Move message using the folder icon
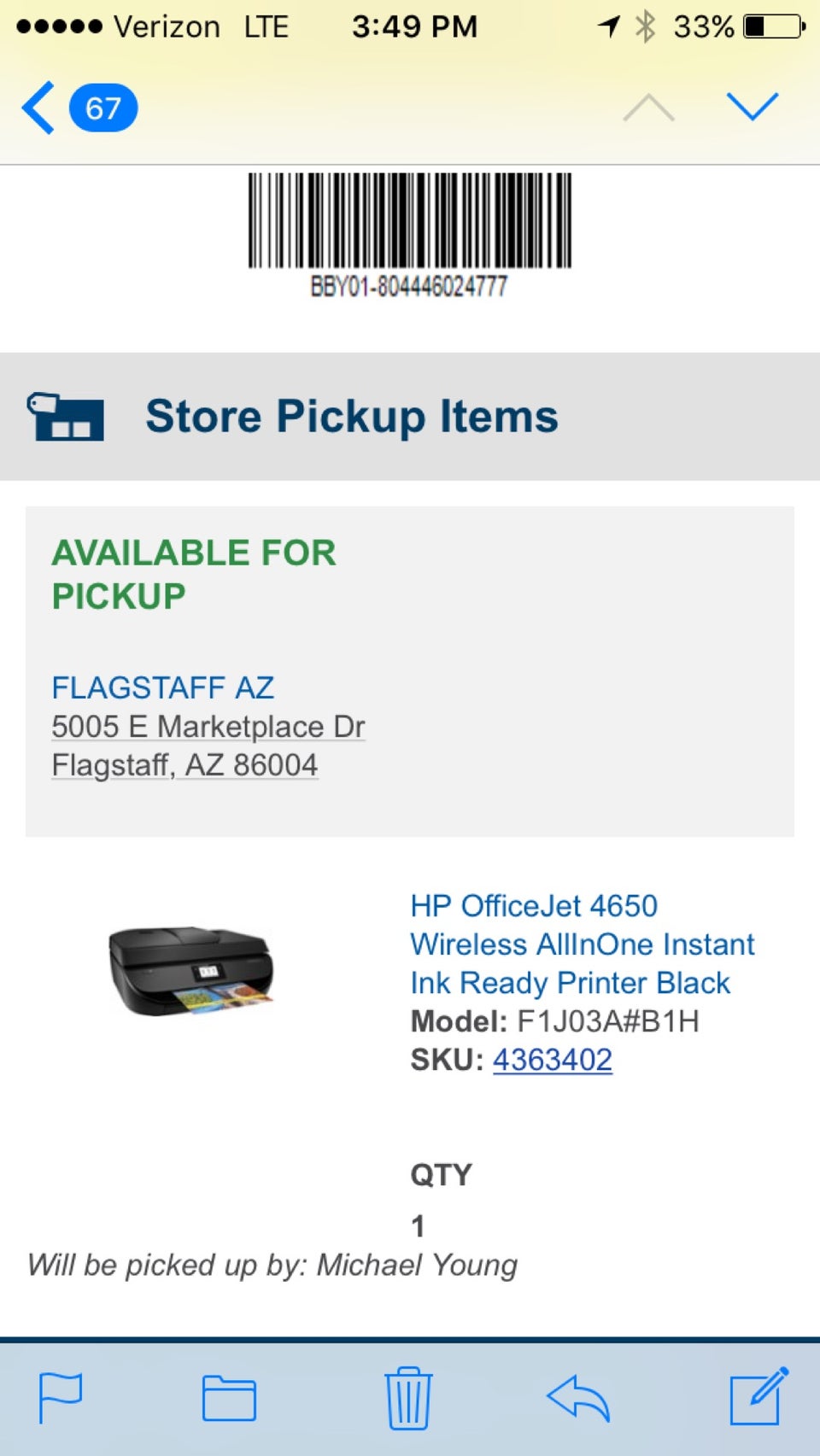 tap(229, 1398)
